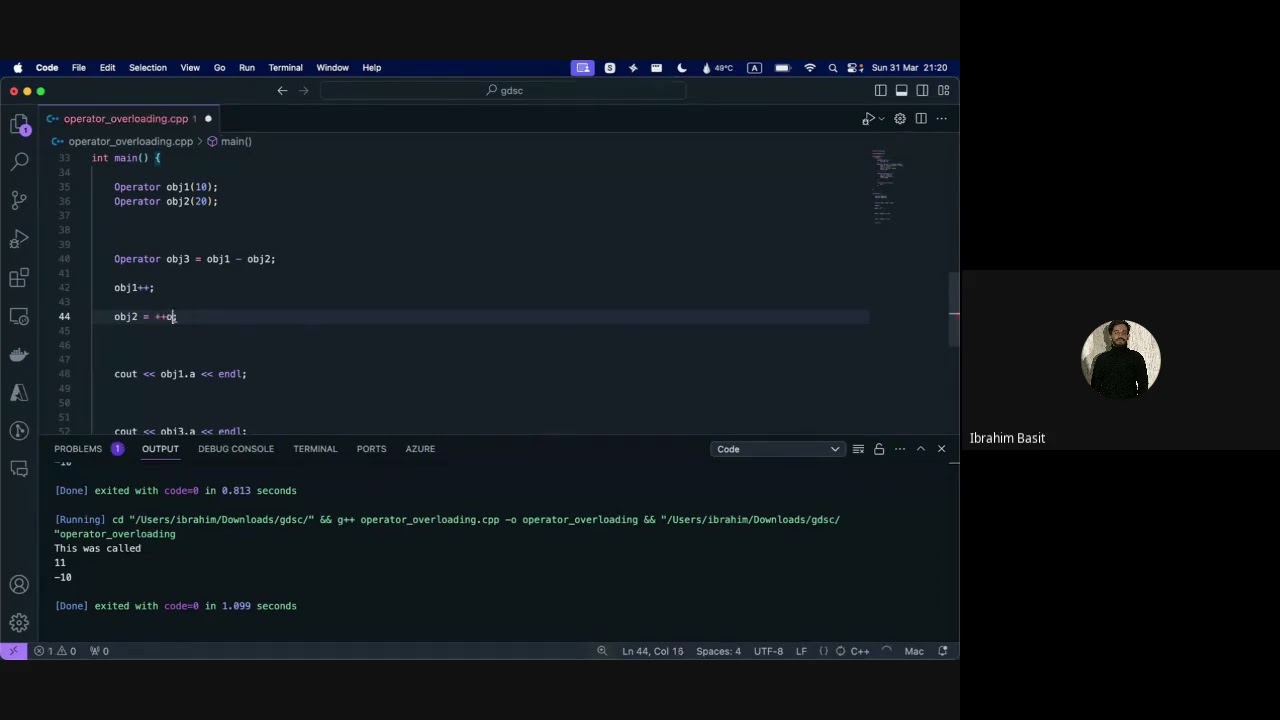Click the remote window status bar button
Screen dimensions: 1280x720
13,651
